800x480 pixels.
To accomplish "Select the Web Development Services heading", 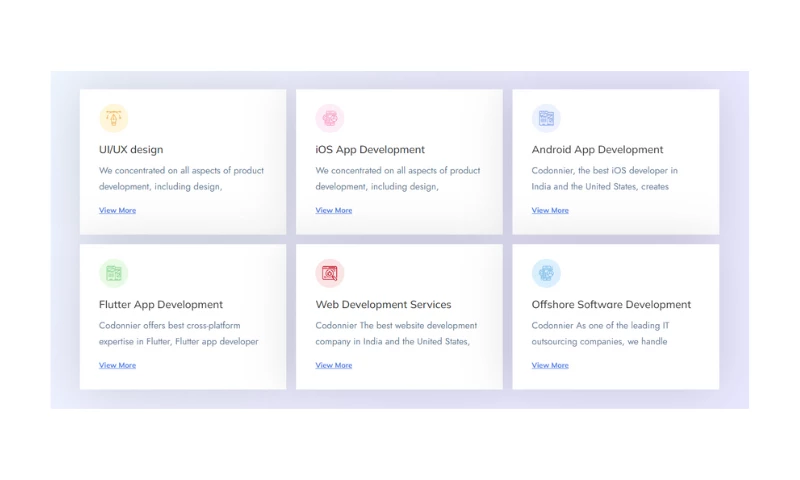I will point(383,305).
